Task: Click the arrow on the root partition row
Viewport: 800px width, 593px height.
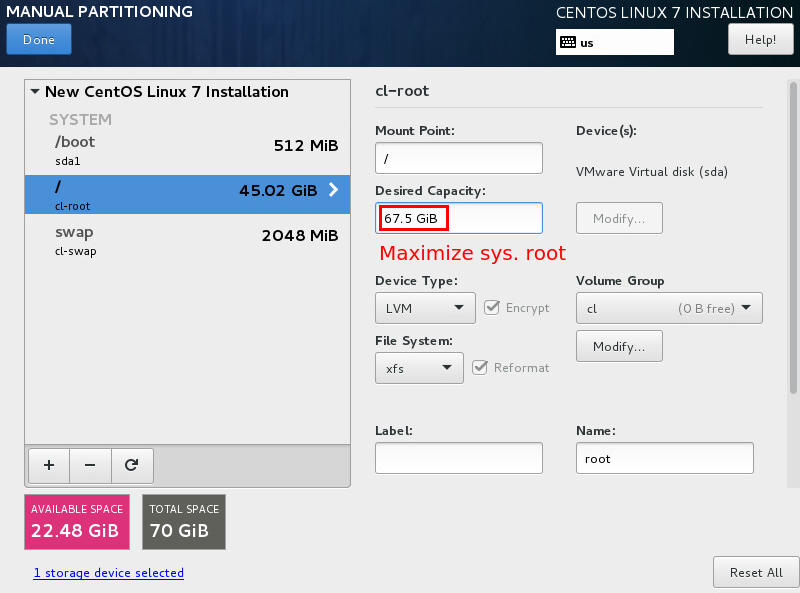Action: [333, 190]
